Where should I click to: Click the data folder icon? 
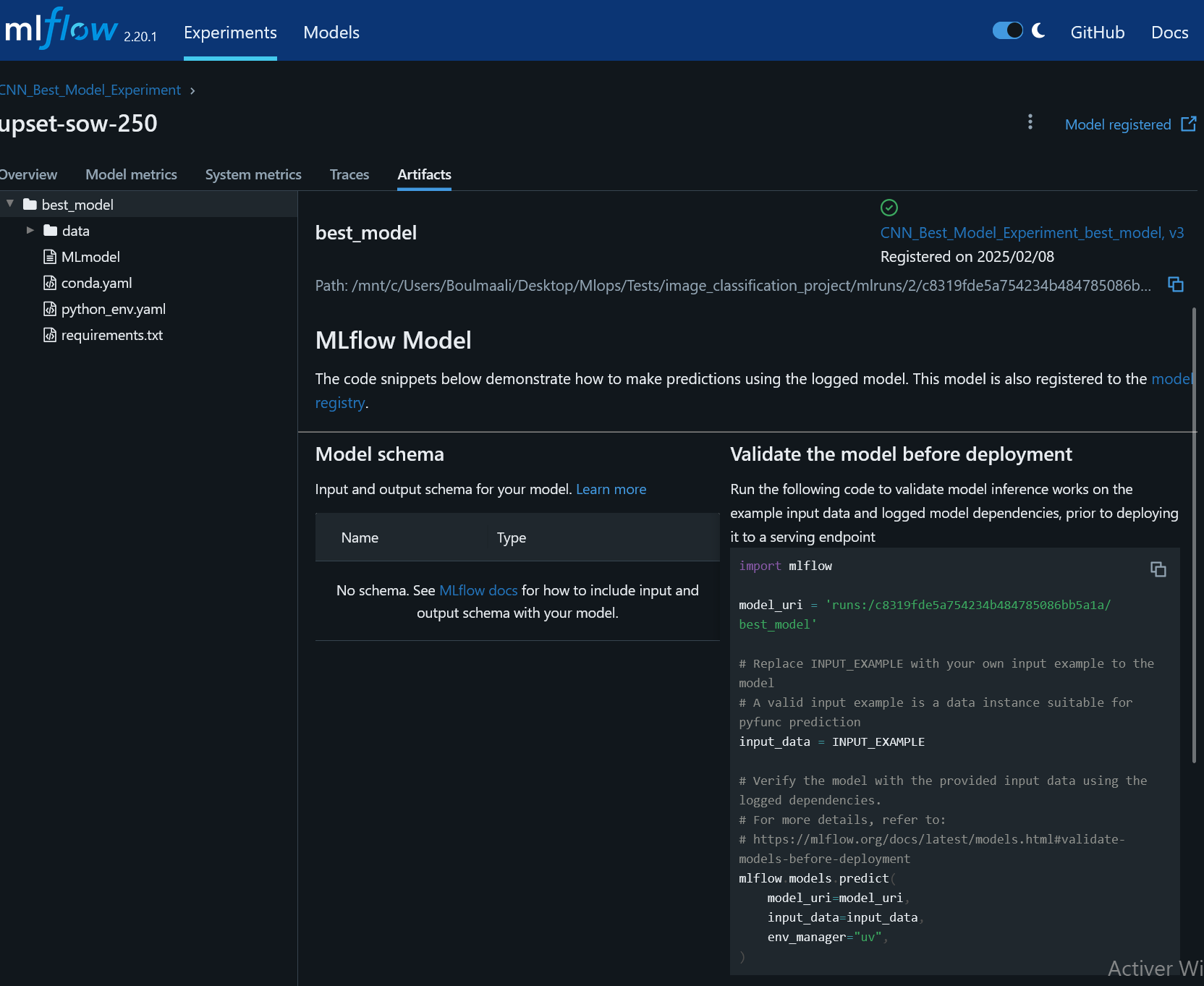click(50, 231)
